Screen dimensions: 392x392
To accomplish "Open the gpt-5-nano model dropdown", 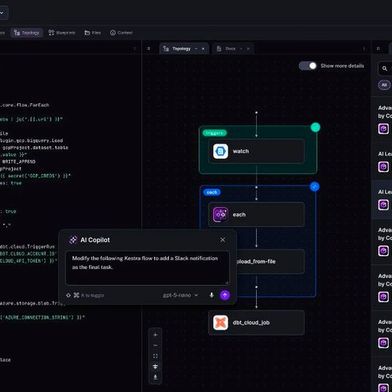I will (x=180, y=295).
